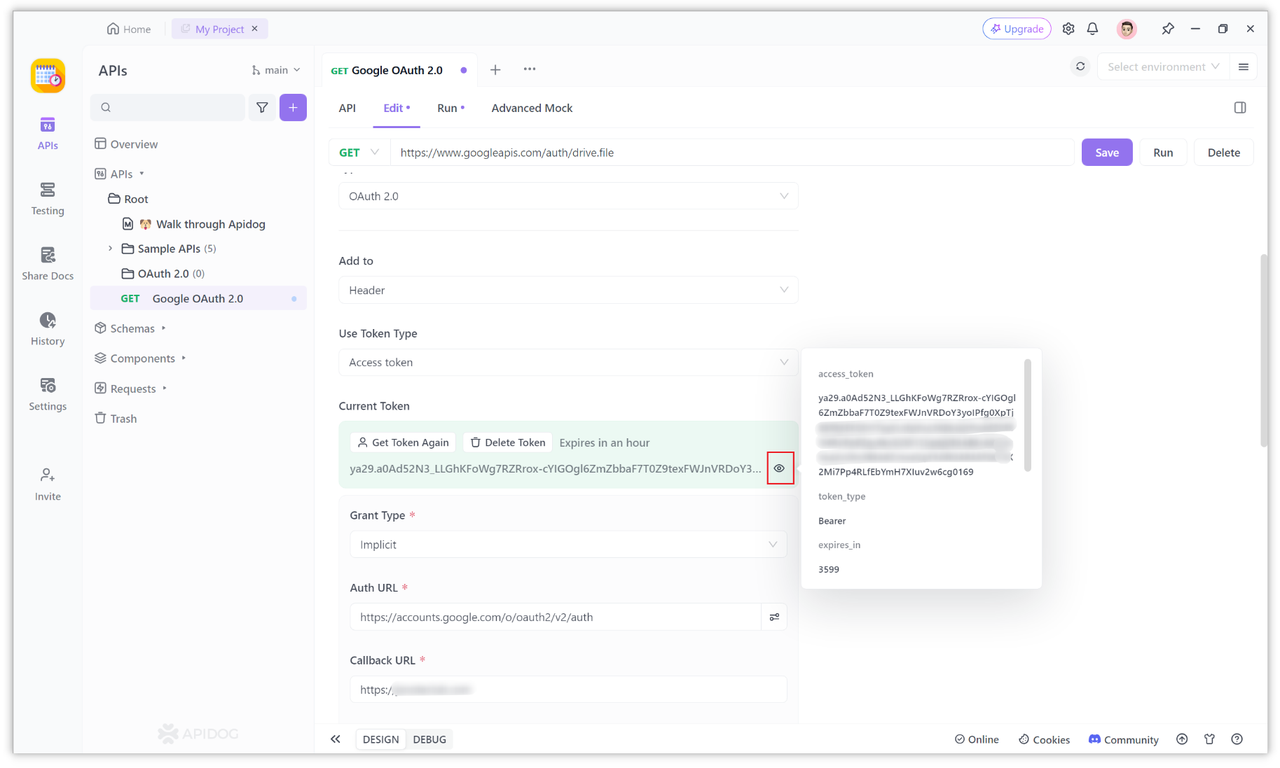Click the Upgrade button

[1017, 29]
